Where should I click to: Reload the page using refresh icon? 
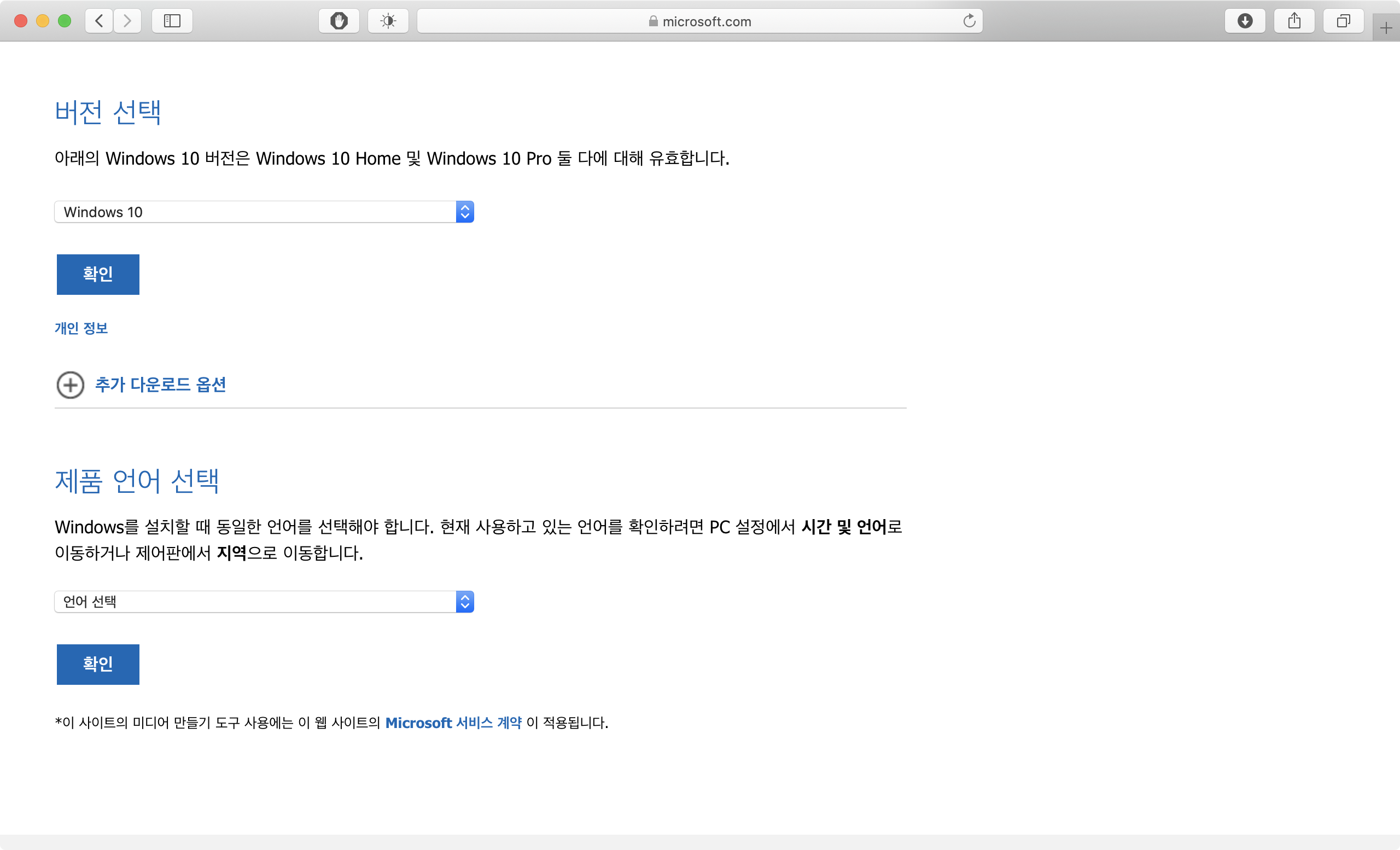point(969,21)
